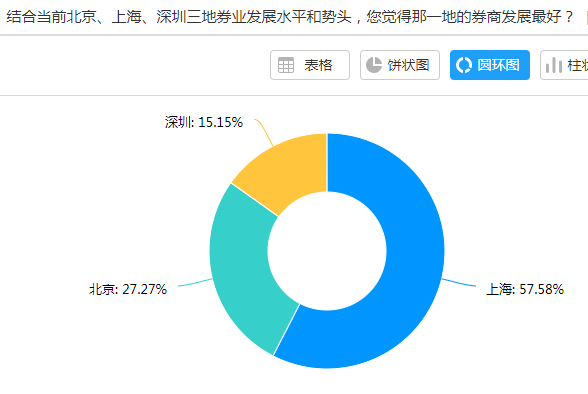The height and width of the screenshot is (394, 588).
Task: Click the 上海: 57.58% label
Action: pyautogui.click(x=525, y=289)
